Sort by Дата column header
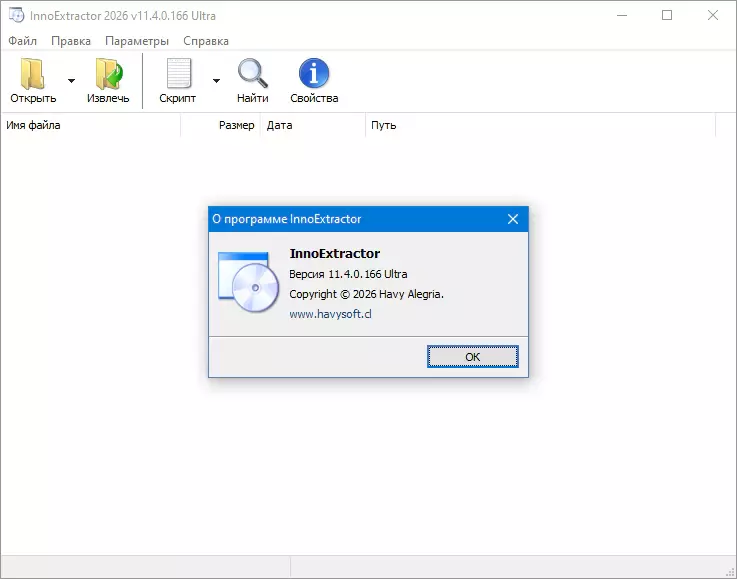The width and height of the screenshot is (737, 579). 313,125
